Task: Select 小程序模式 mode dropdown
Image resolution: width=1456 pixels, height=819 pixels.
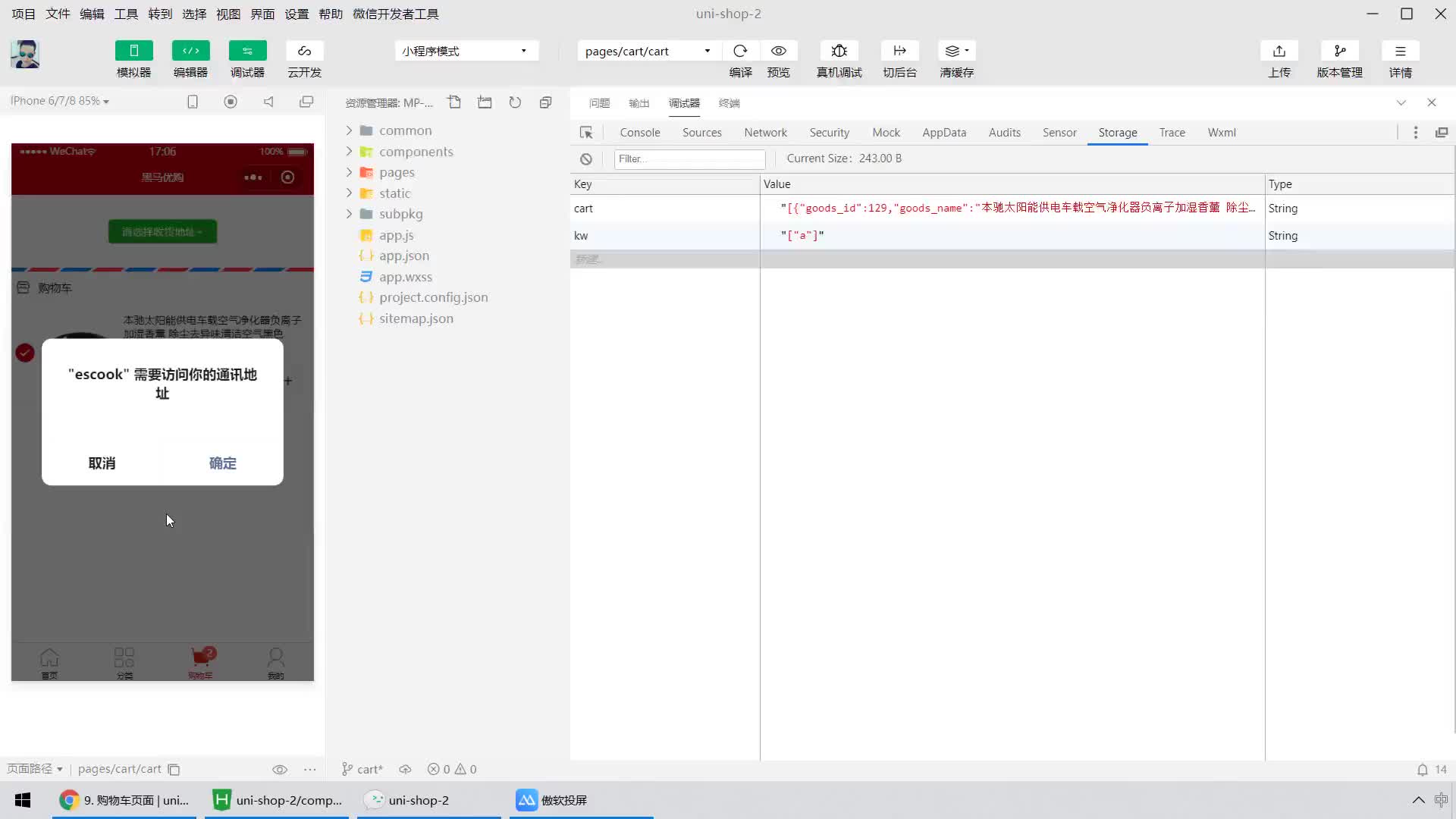Action: click(465, 50)
